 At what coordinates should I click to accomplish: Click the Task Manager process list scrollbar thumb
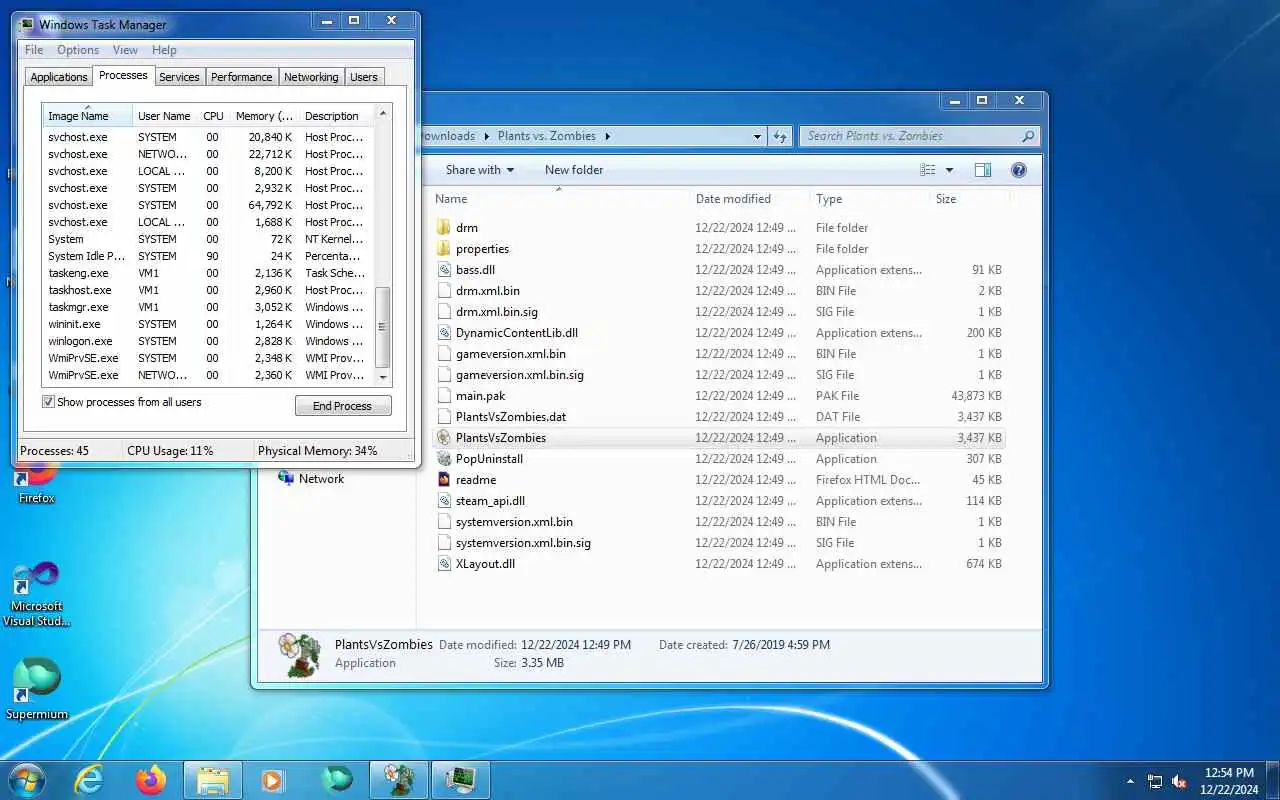pyautogui.click(x=382, y=327)
